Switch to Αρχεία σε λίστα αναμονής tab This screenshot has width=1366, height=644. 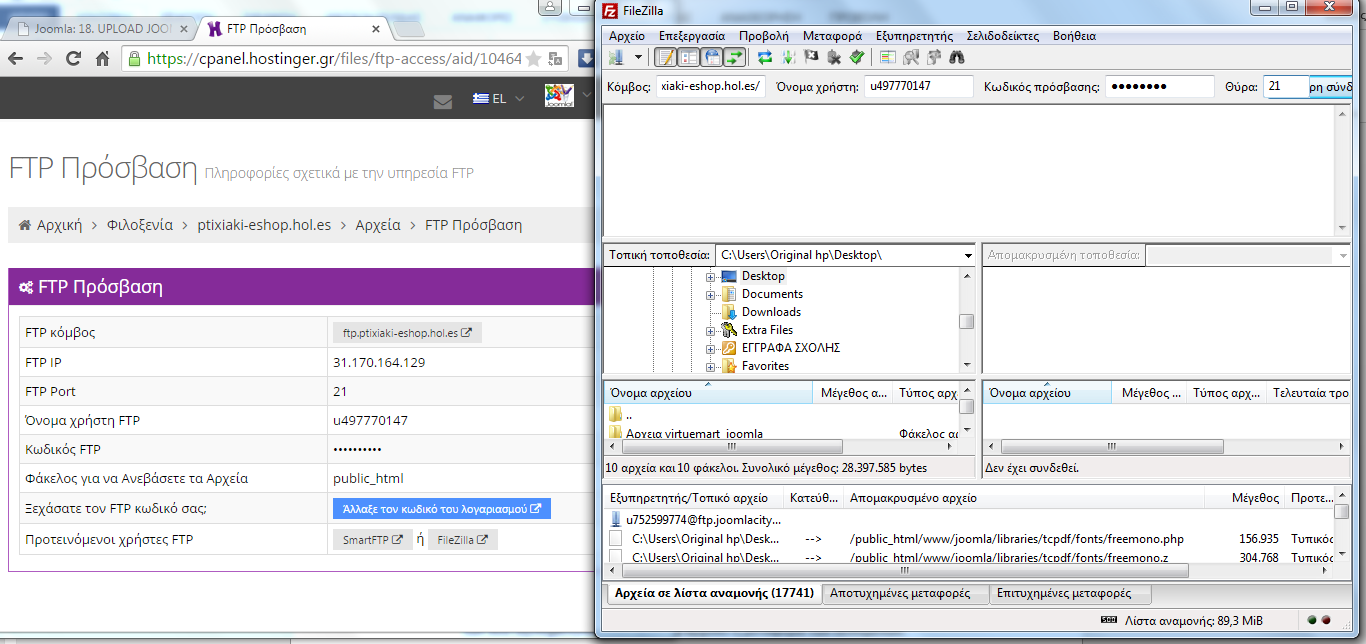[714, 593]
